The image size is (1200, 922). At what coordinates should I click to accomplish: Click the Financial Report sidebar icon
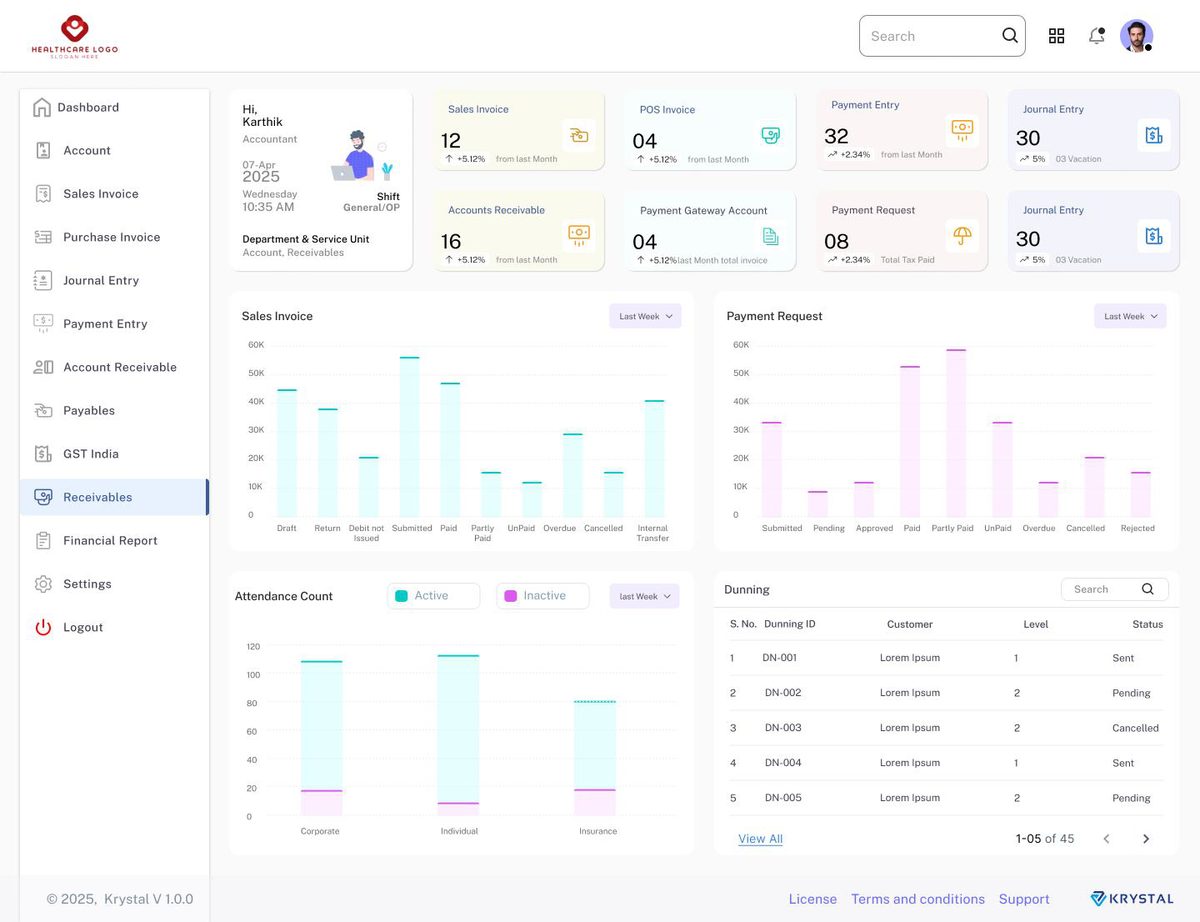click(x=43, y=540)
